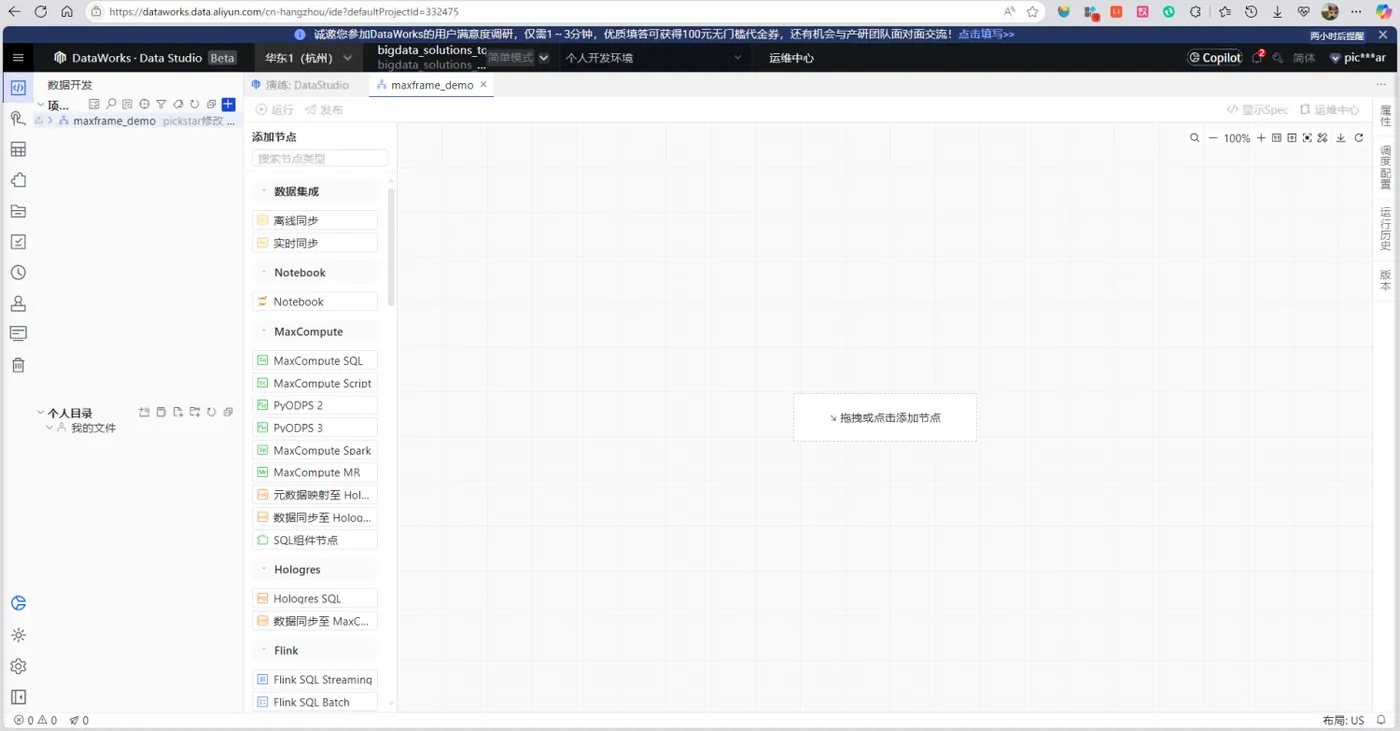
Task: Refresh the personal directory section
Action: click(x=212, y=412)
